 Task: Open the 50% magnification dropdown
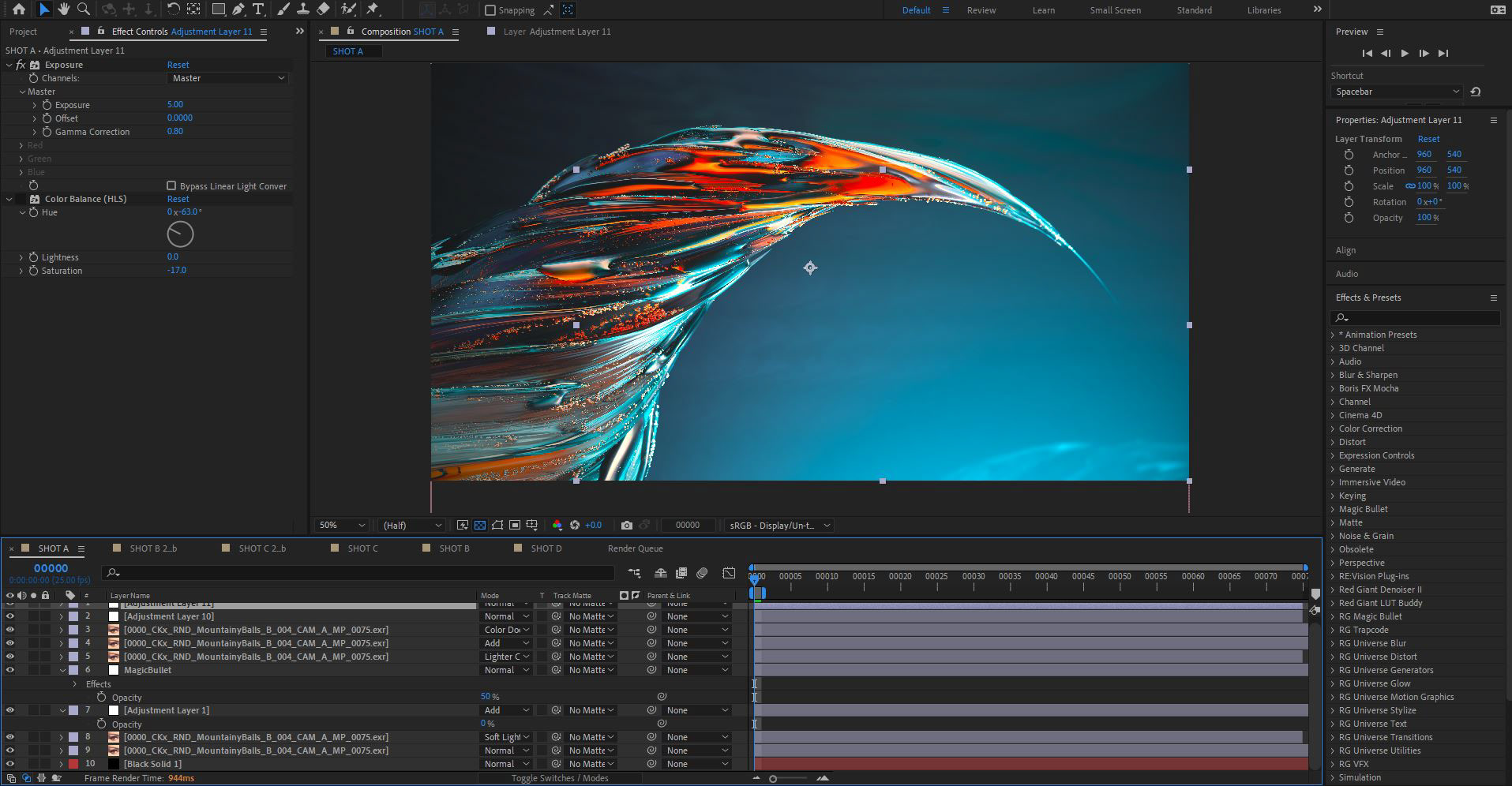341,526
